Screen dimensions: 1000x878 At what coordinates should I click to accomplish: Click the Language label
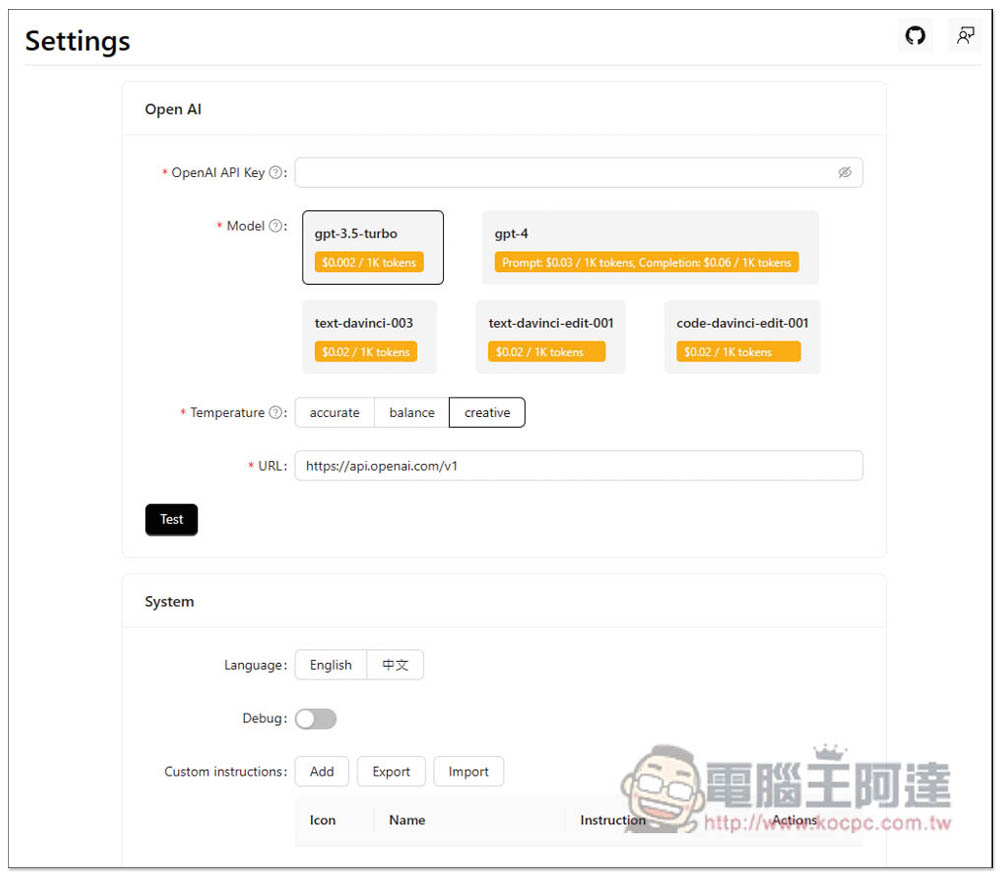pos(256,665)
